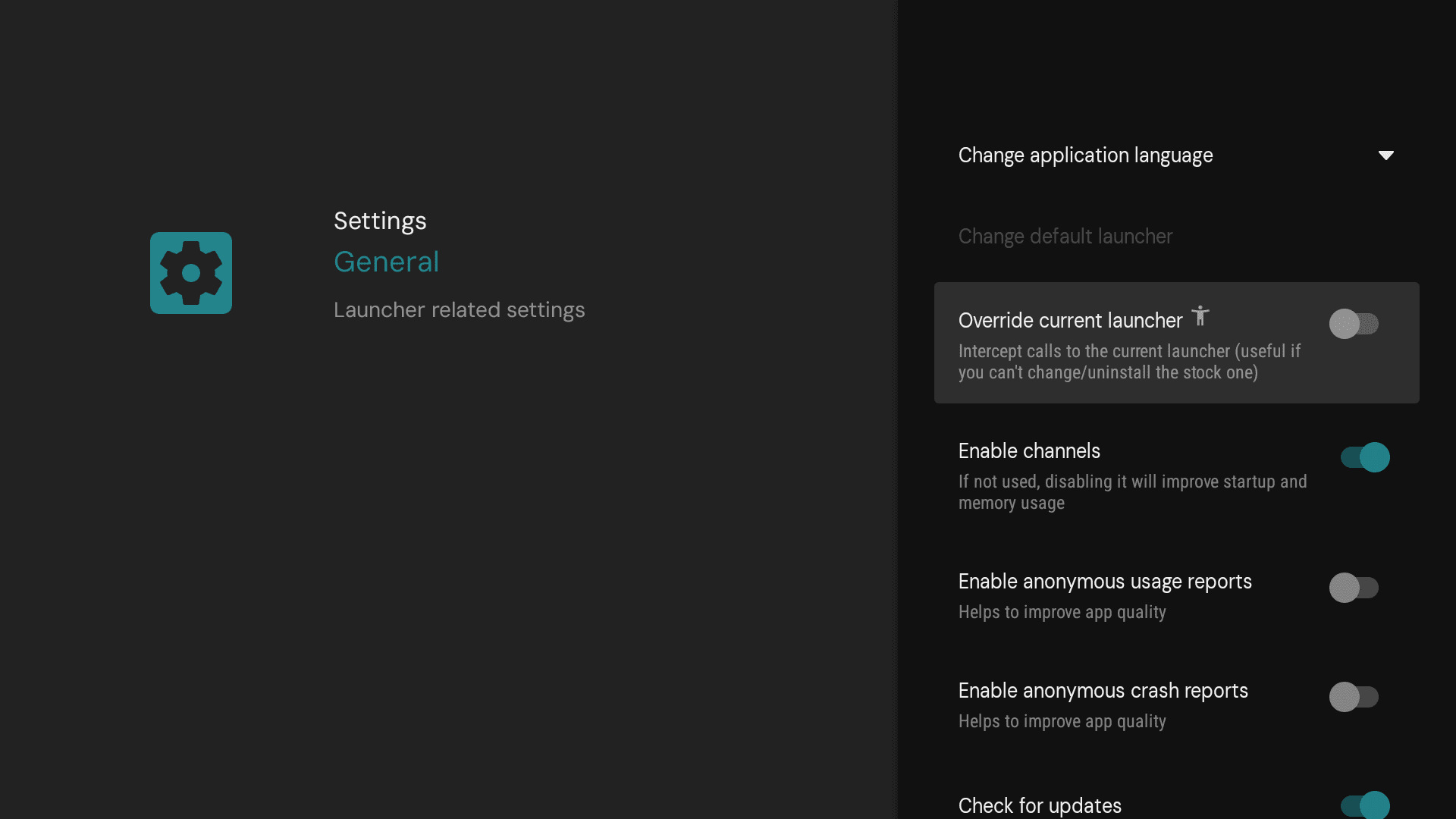Click Launcher related settings text
The image size is (1456, 819).
click(459, 309)
